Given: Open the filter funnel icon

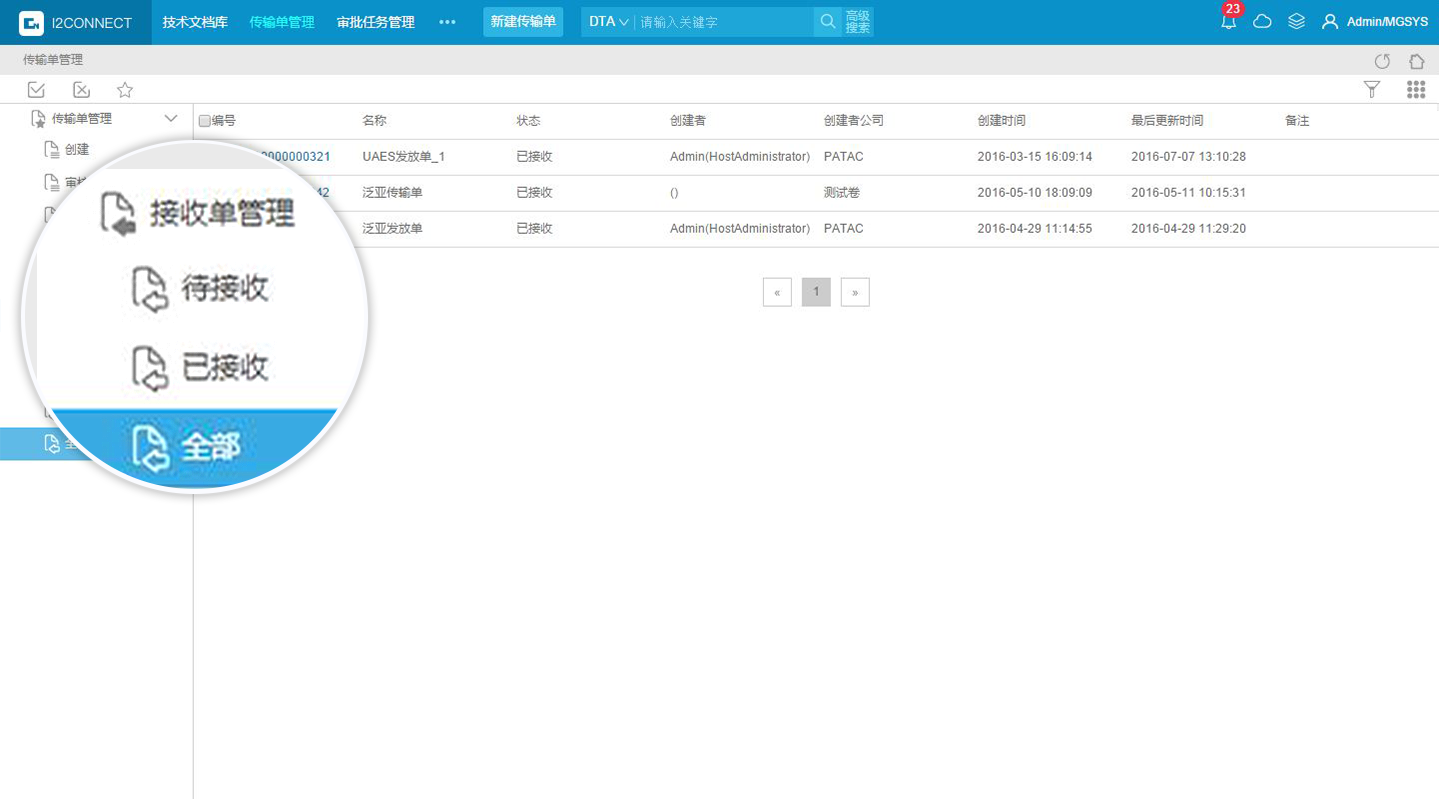Looking at the screenshot, I should point(1372,90).
